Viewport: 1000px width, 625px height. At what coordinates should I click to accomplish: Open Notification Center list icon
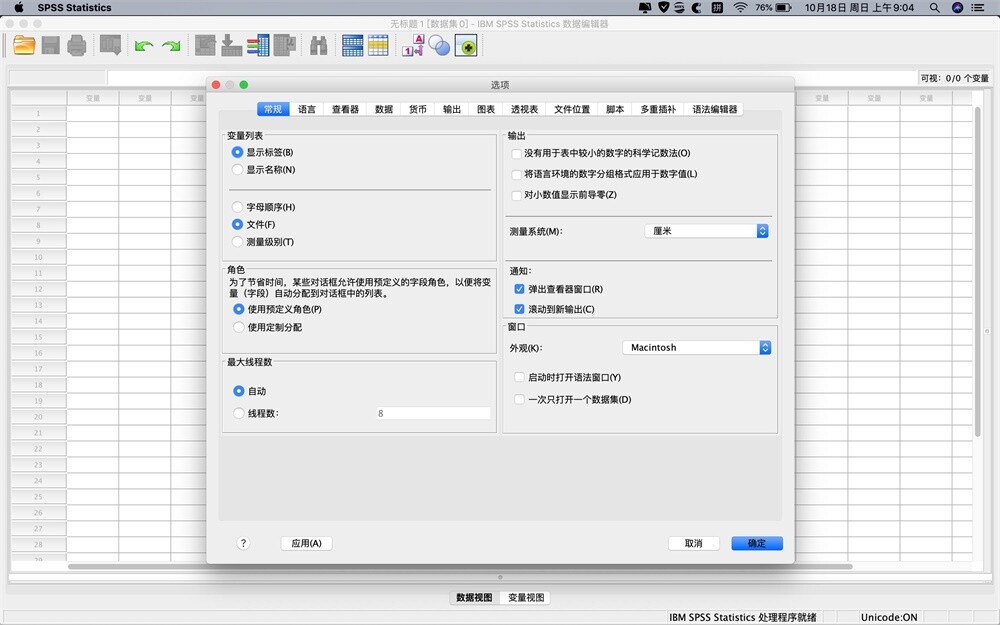click(x=978, y=8)
